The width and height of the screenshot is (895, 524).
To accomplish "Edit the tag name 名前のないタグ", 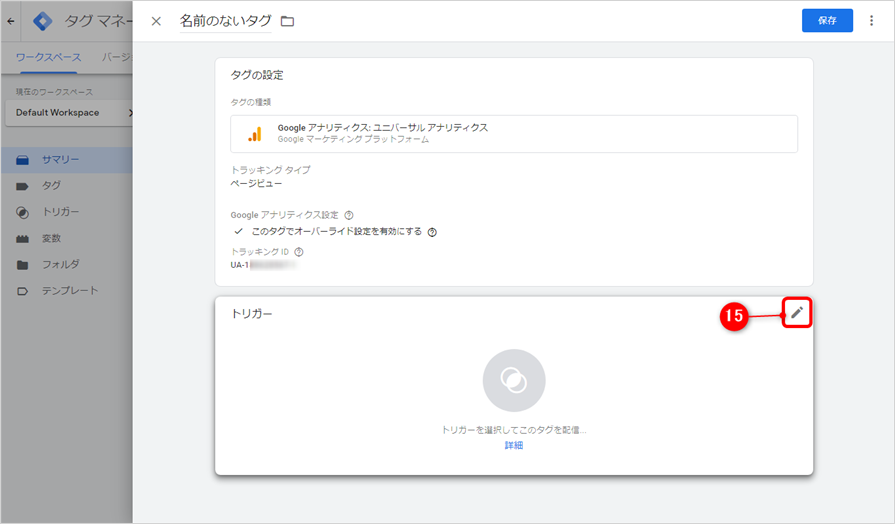I will [225, 21].
